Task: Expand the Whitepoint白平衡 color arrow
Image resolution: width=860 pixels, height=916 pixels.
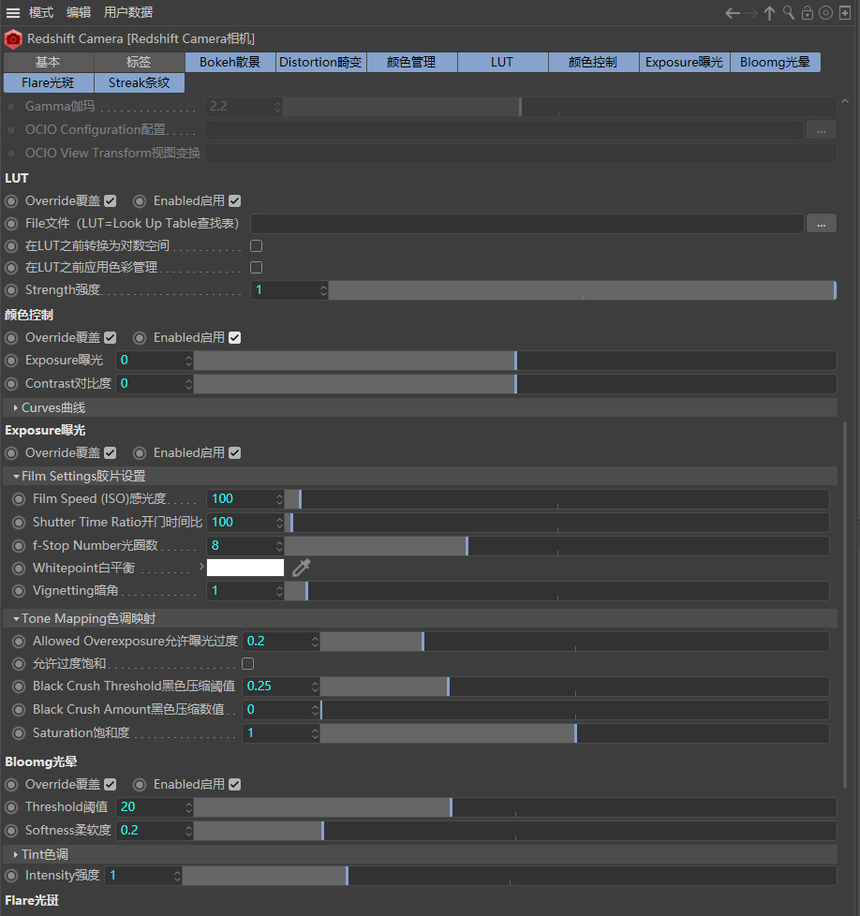Action: click(x=201, y=567)
